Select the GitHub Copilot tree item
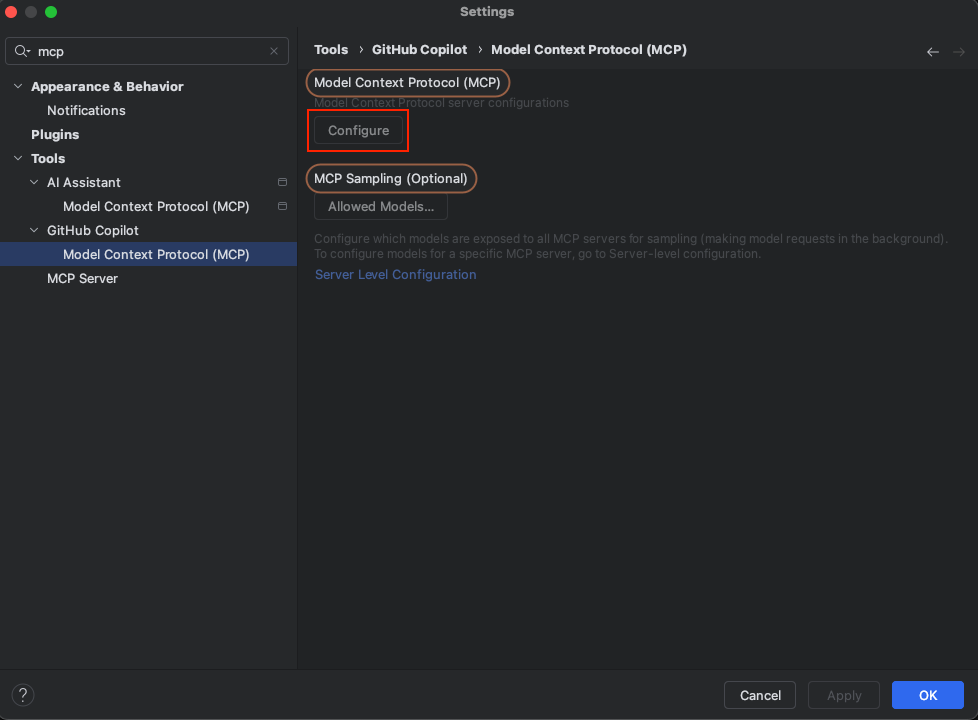The height and width of the screenshot is (720, 978). tap(93, 230)
